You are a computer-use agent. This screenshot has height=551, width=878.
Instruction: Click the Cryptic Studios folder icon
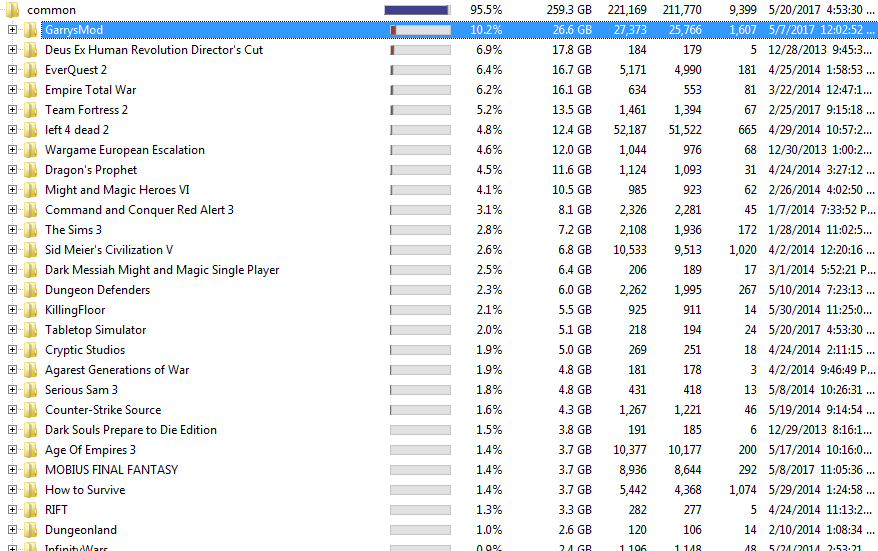click(x=30, y=350)
